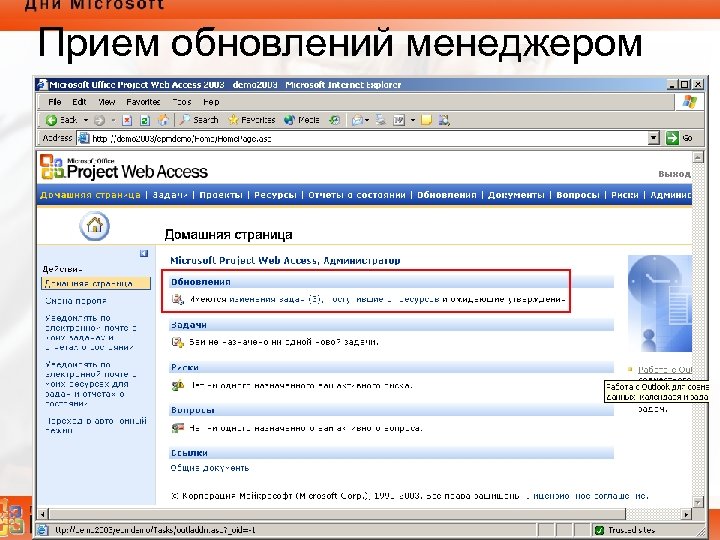Open the Favorites menu

[x=143, y=102]
